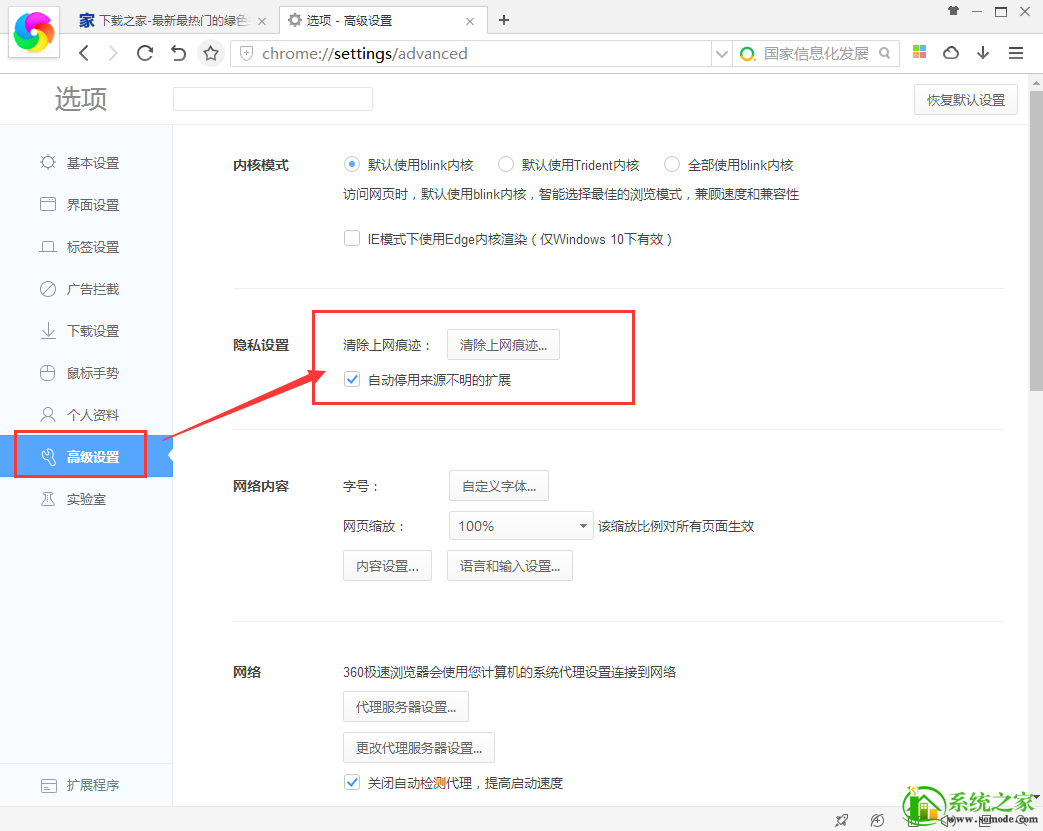This screenshot has width=1043, height=831.
Task: Open the main hamburger menu
Action: click(x=1016, y=52)
